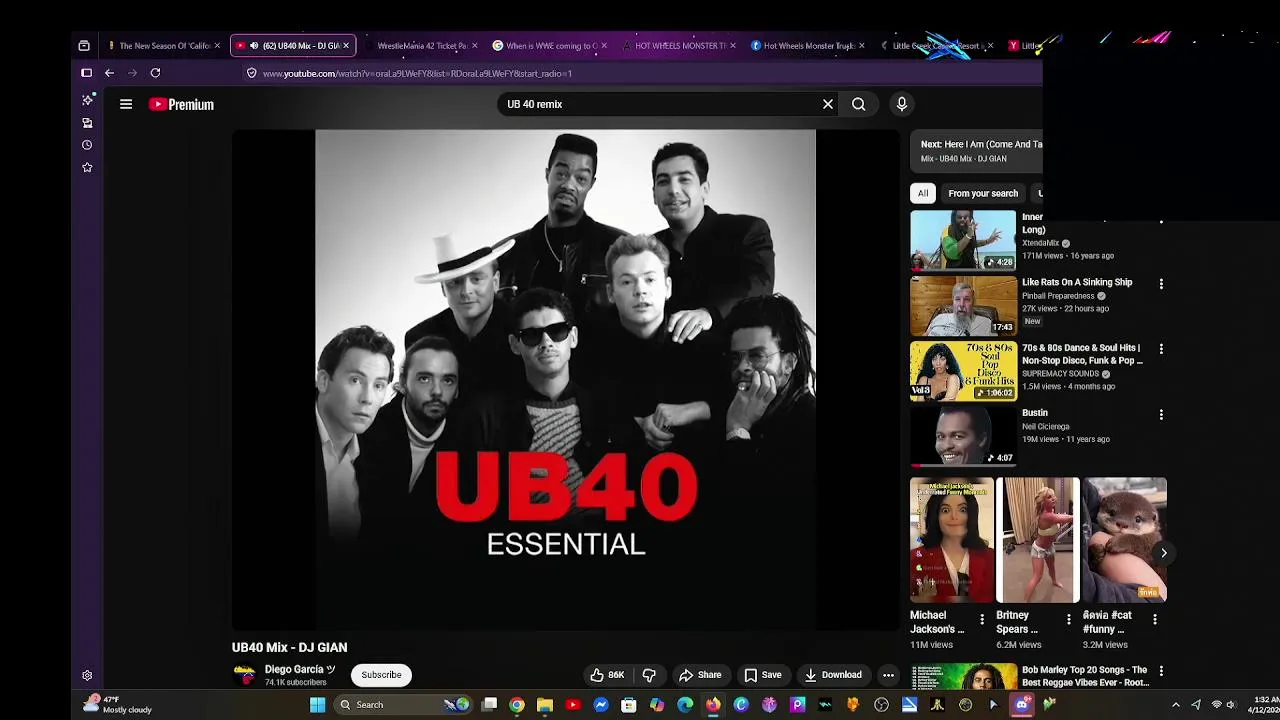The height and width of the screenshot is (720, 1280).
Task: Switch to 'Hot Wheels Monster Trucks' Facebook tab
Action: [x=806, y=46]
